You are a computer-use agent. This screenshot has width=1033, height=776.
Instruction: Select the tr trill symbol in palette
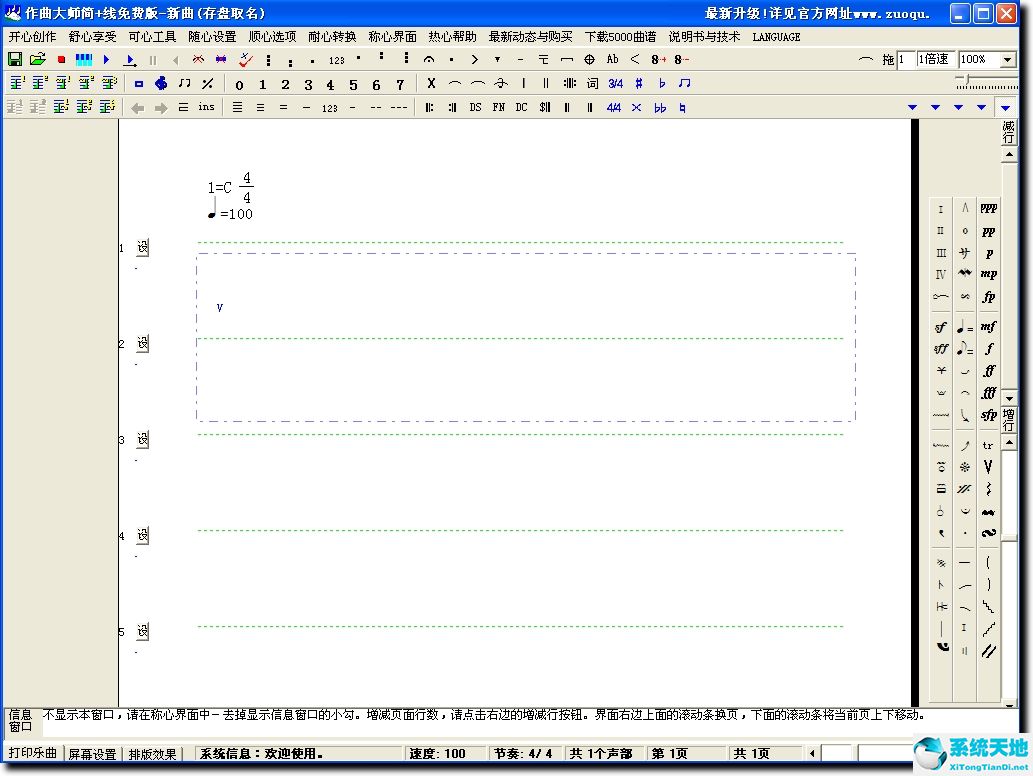[x=988, y=445]
